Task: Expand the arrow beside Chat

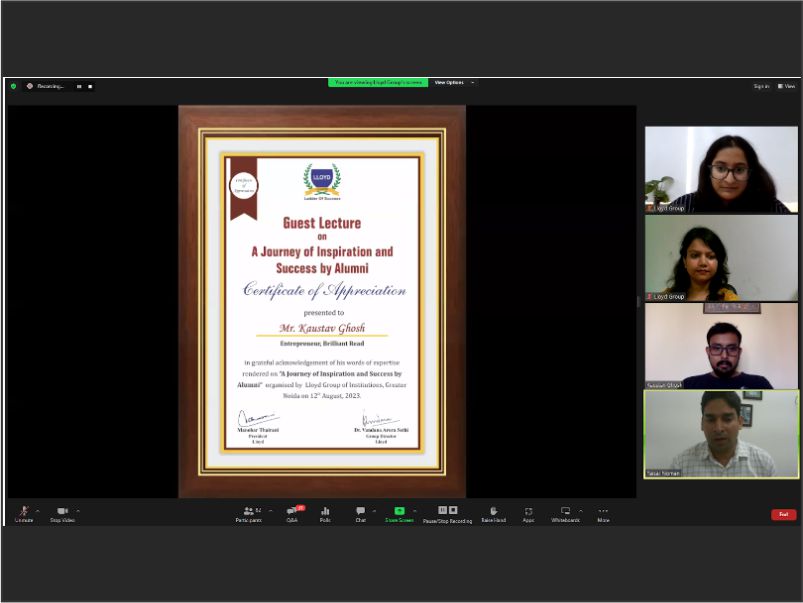Action: coord(374,511)
